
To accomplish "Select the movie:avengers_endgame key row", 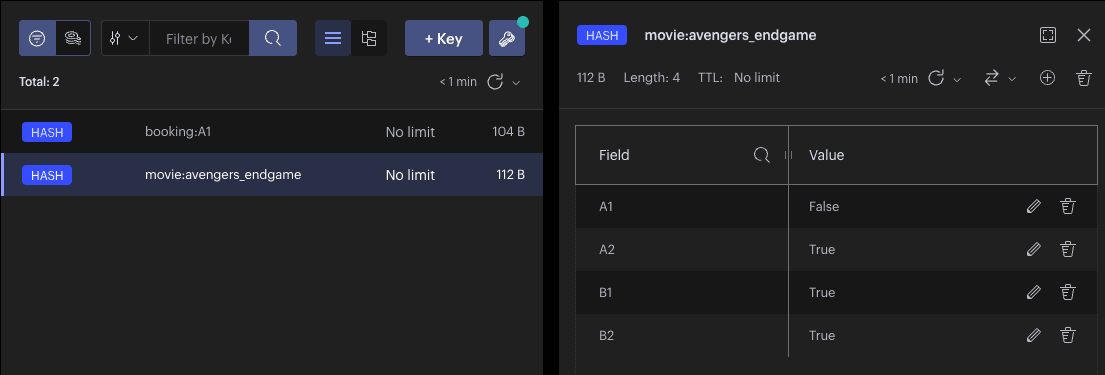I will 272,175.
